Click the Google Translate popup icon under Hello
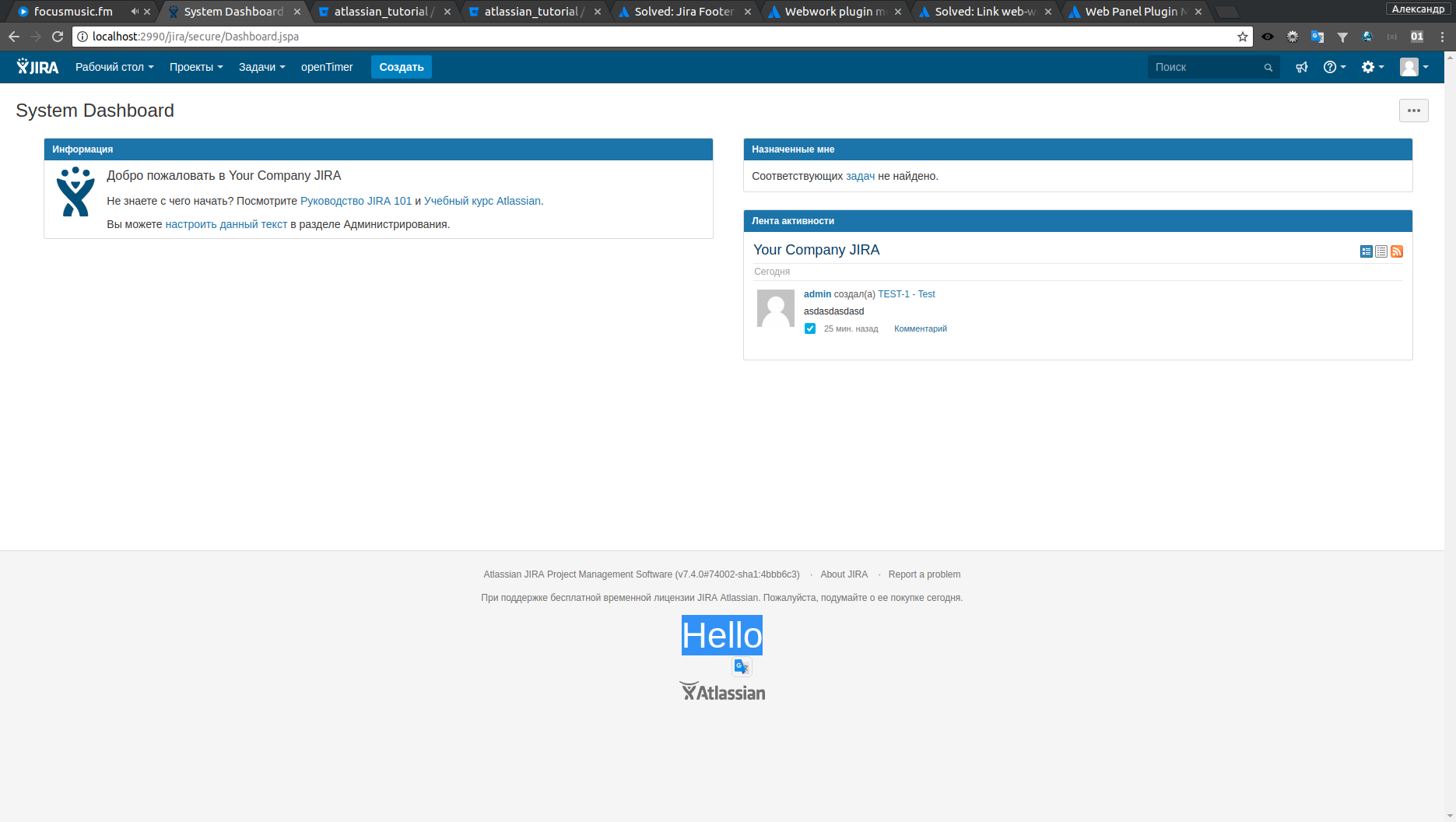Image resolution: width=1456 pixels, height=822 pixels. 742,666
